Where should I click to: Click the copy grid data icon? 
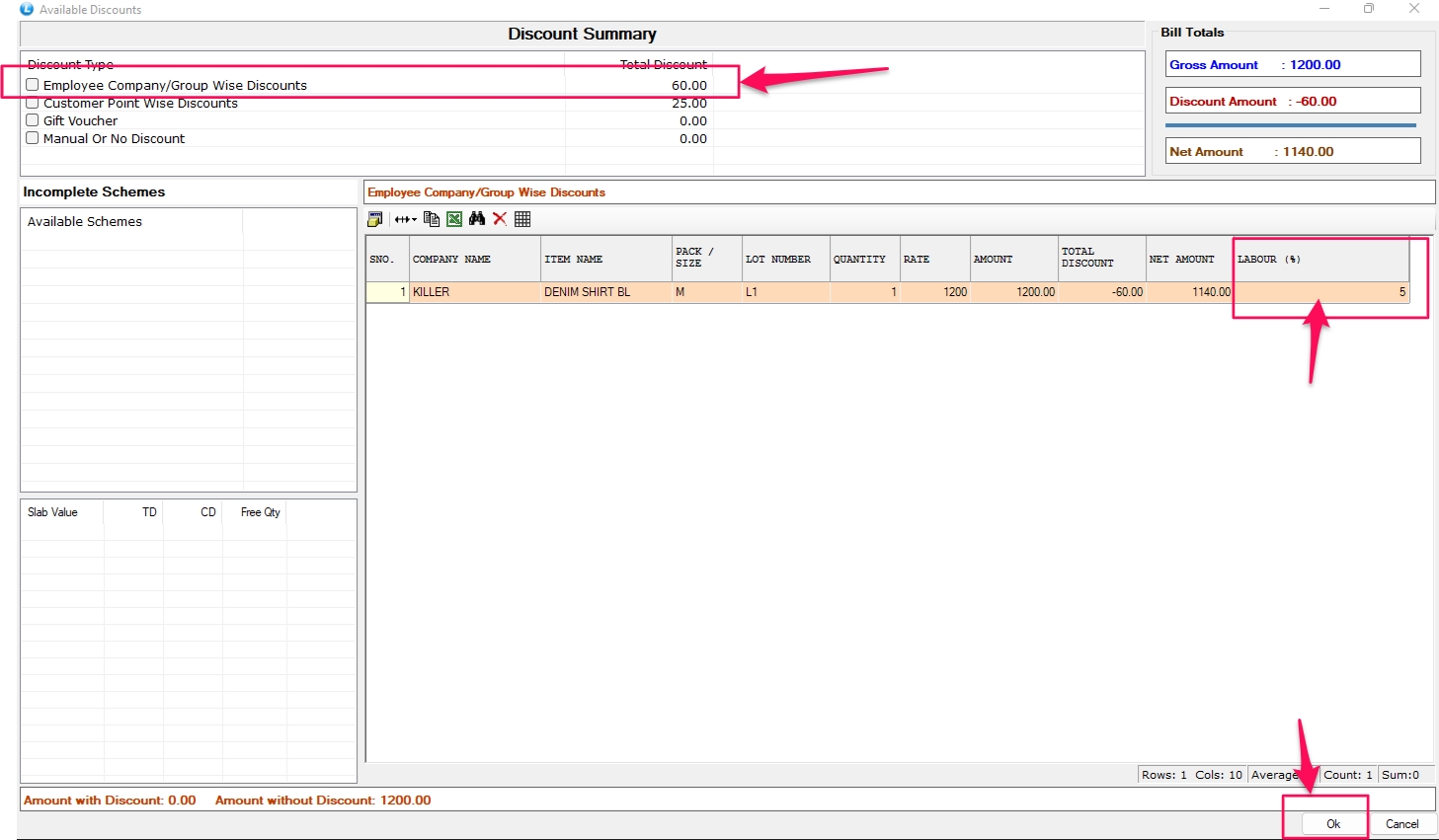click(432, 219)
